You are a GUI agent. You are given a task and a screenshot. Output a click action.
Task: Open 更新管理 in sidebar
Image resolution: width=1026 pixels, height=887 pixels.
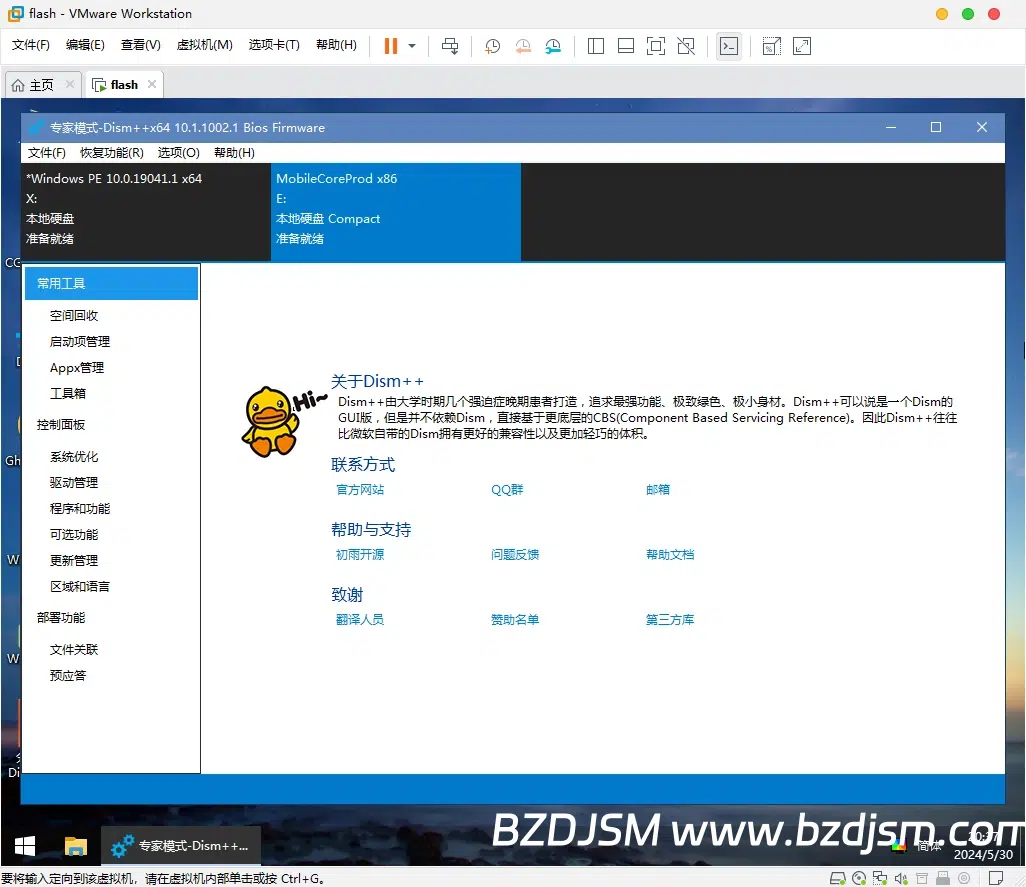point(74,561)
